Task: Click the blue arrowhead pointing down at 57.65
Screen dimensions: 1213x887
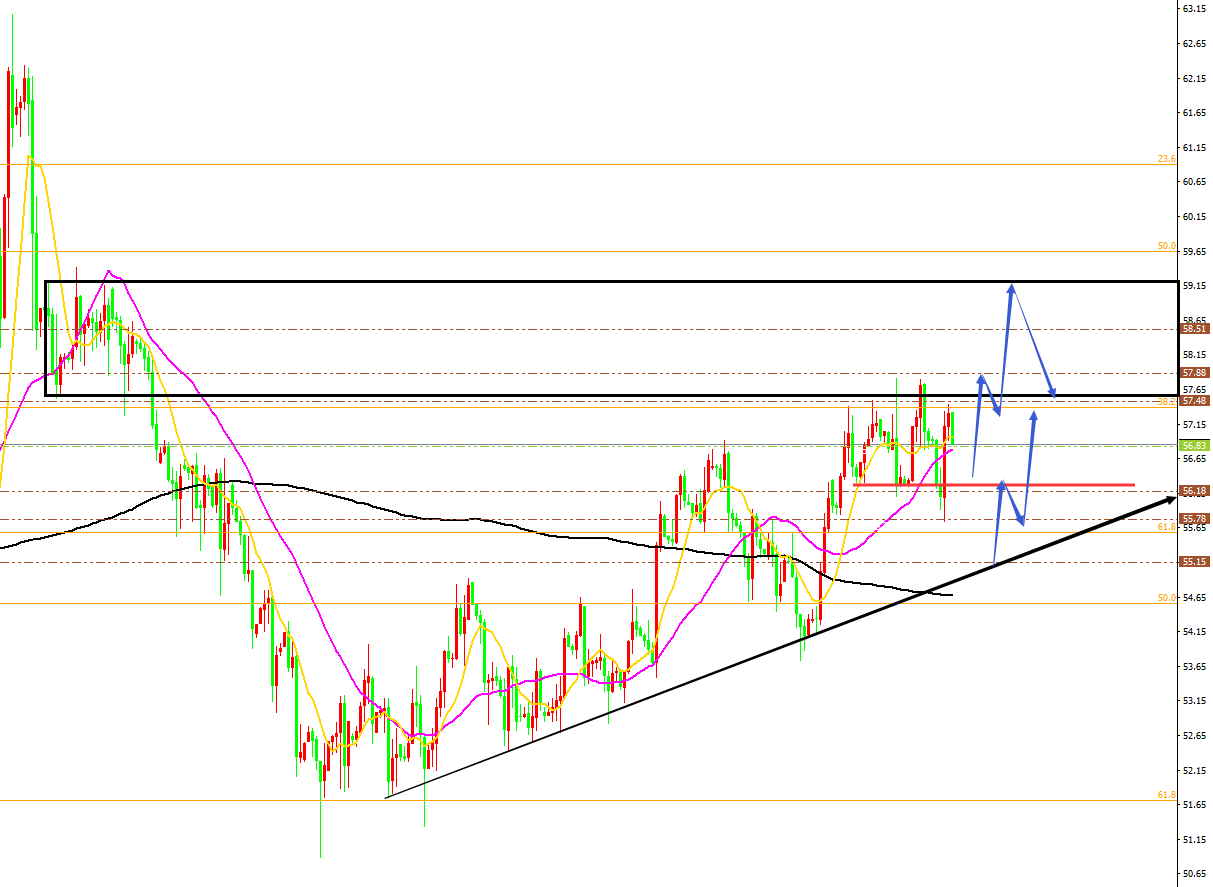Action: coord(1052,392)
